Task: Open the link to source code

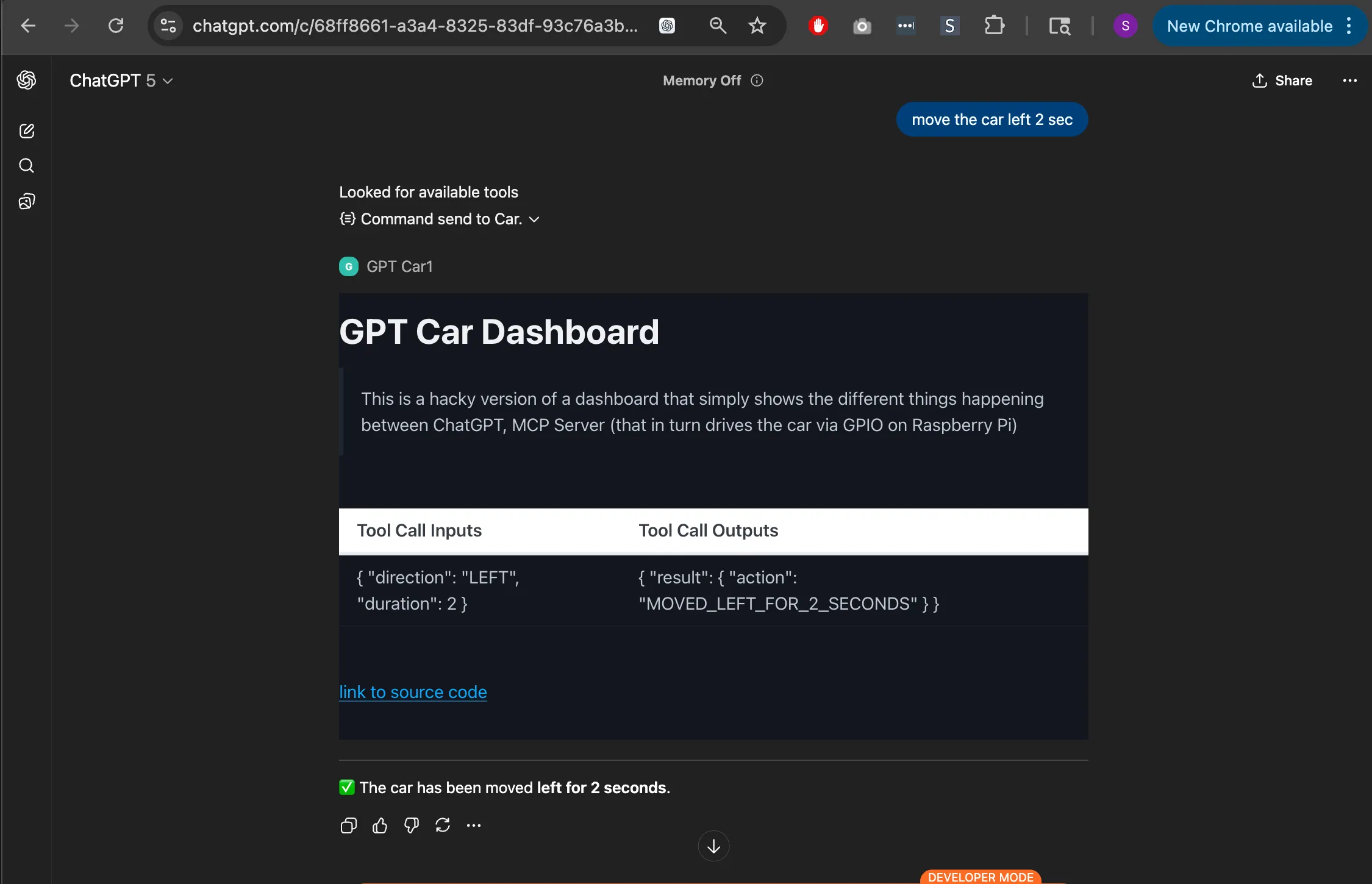Action: click(x=412, y=691)
